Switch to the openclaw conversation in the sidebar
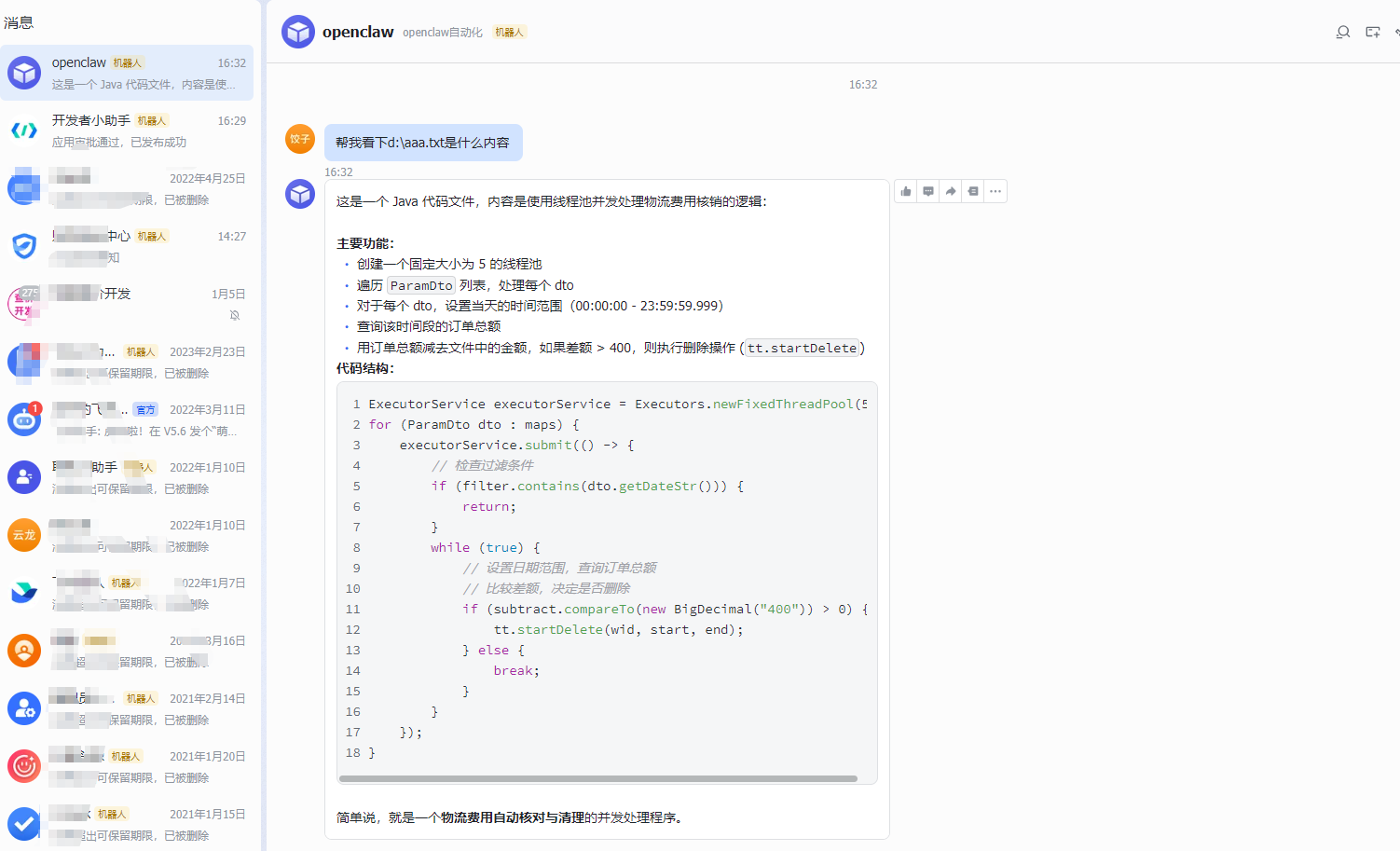The image size is (1400, 851). pos(128,73)
